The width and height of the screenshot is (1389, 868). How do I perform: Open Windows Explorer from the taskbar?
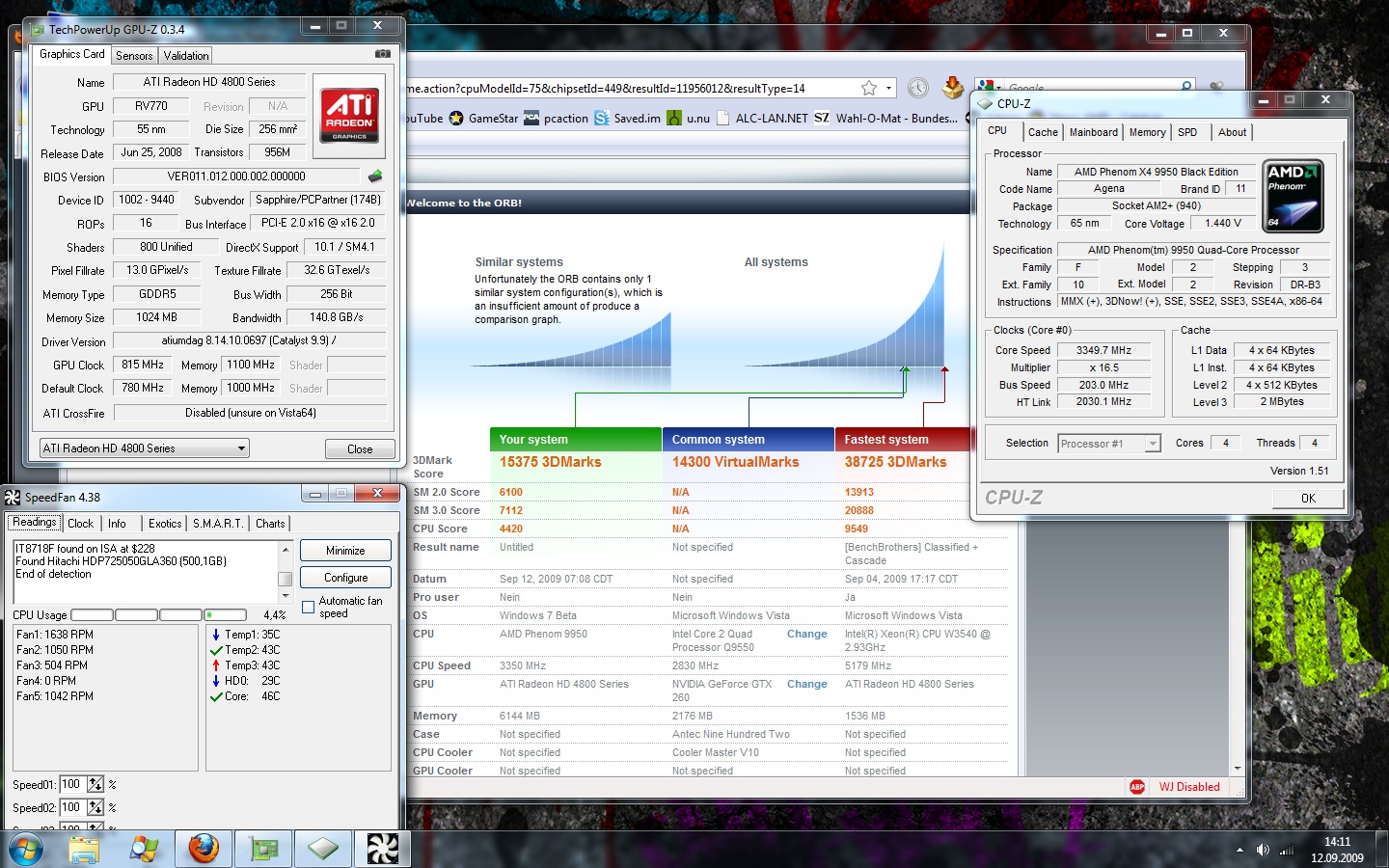pos(84,849)
